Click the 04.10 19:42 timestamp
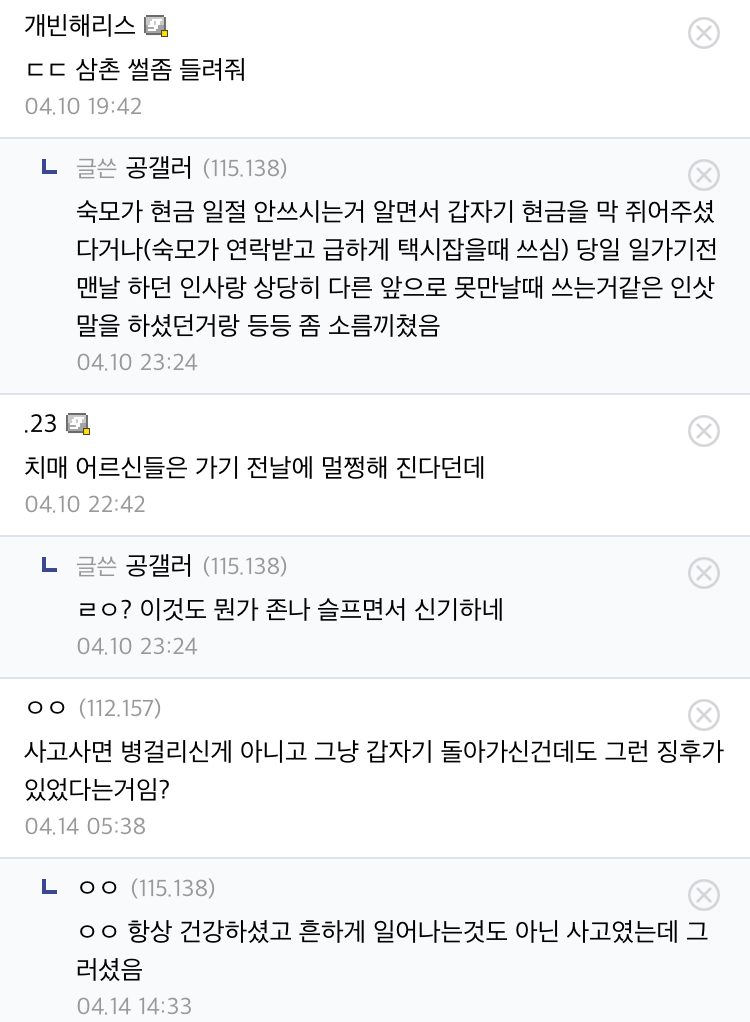The height and width of the screenshot is (1022, 750). tap(83, 106)
